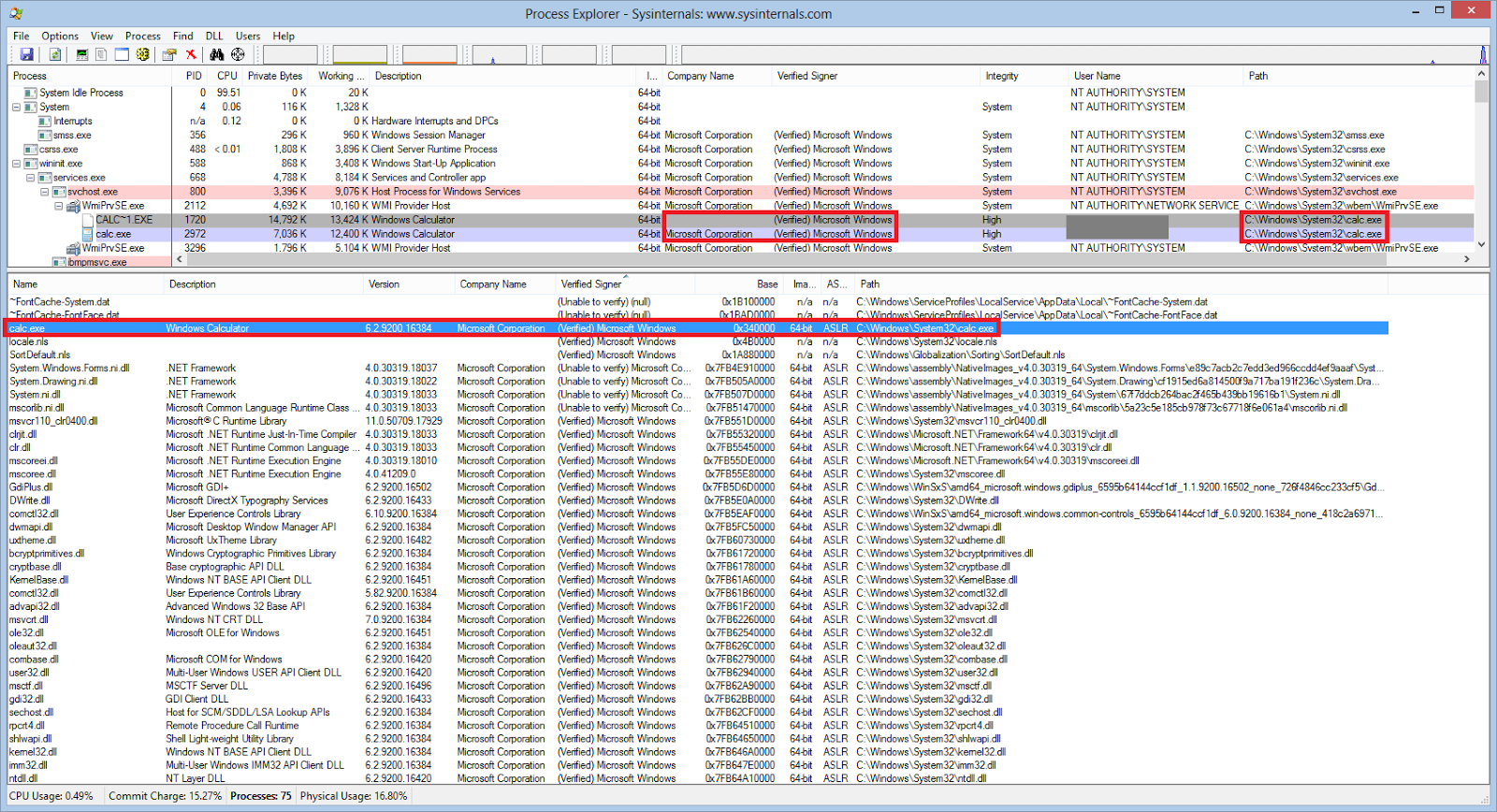
Task: Click Commit Charge status bar entry
Action: click(165, 796)
